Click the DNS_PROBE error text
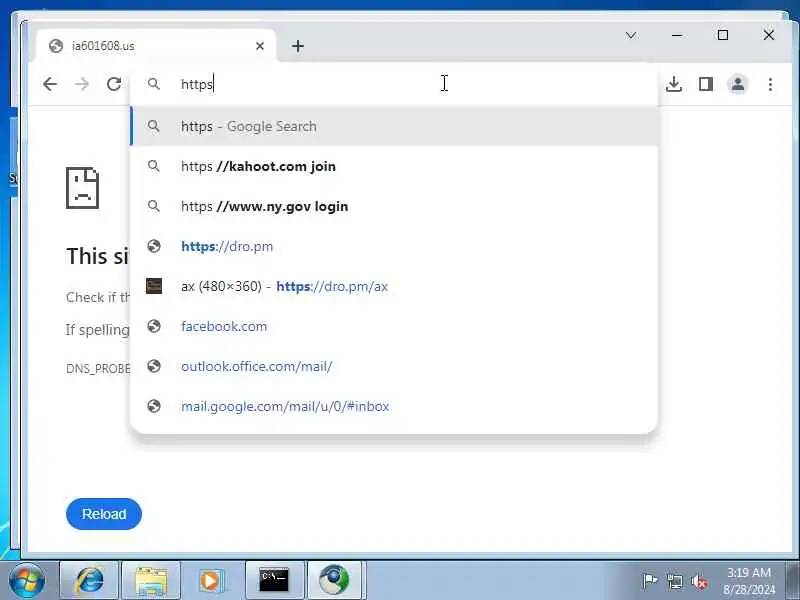Image resolution: width=800 pixels, height=600 pixels. click(98, 368)
